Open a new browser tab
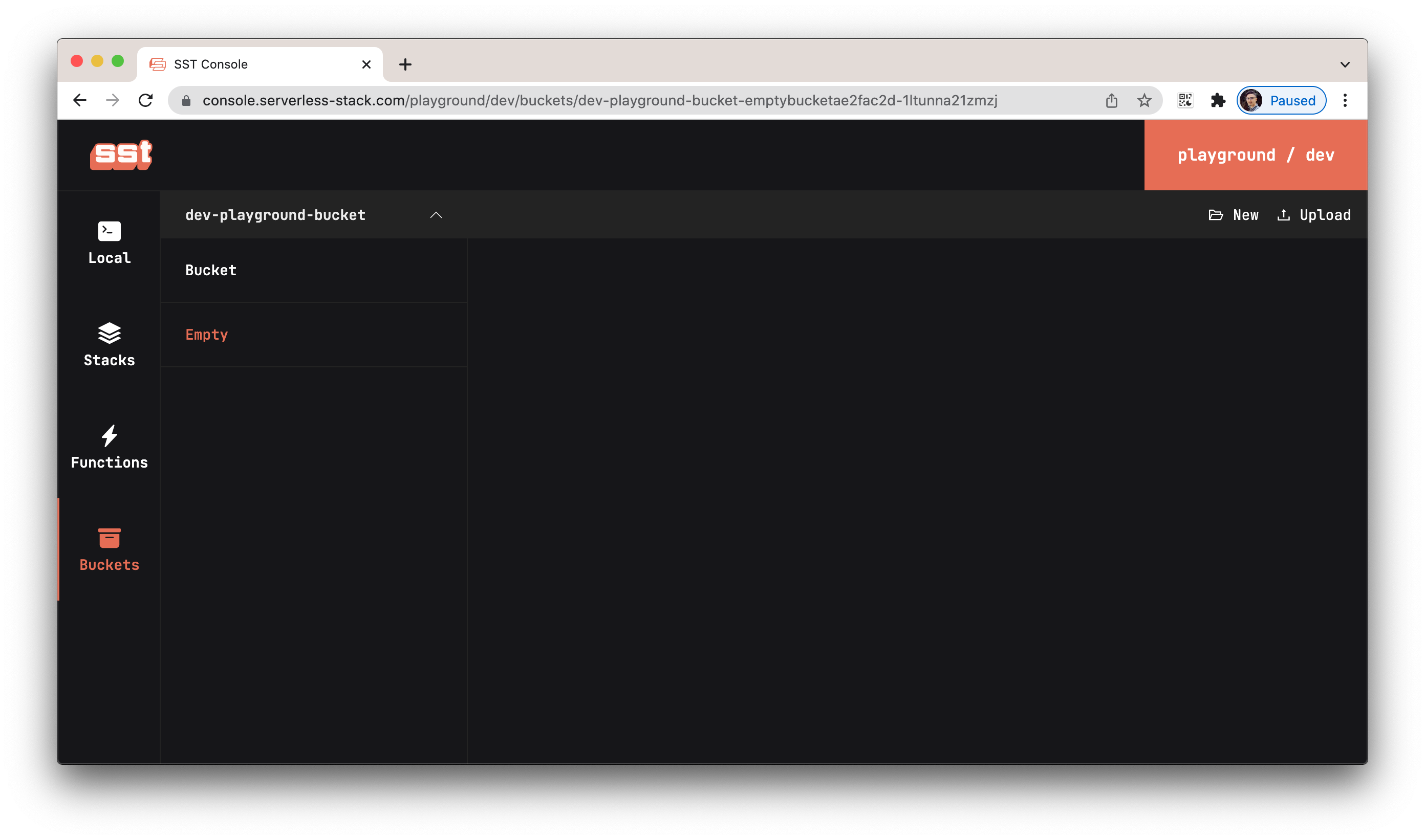 [405, 64]
